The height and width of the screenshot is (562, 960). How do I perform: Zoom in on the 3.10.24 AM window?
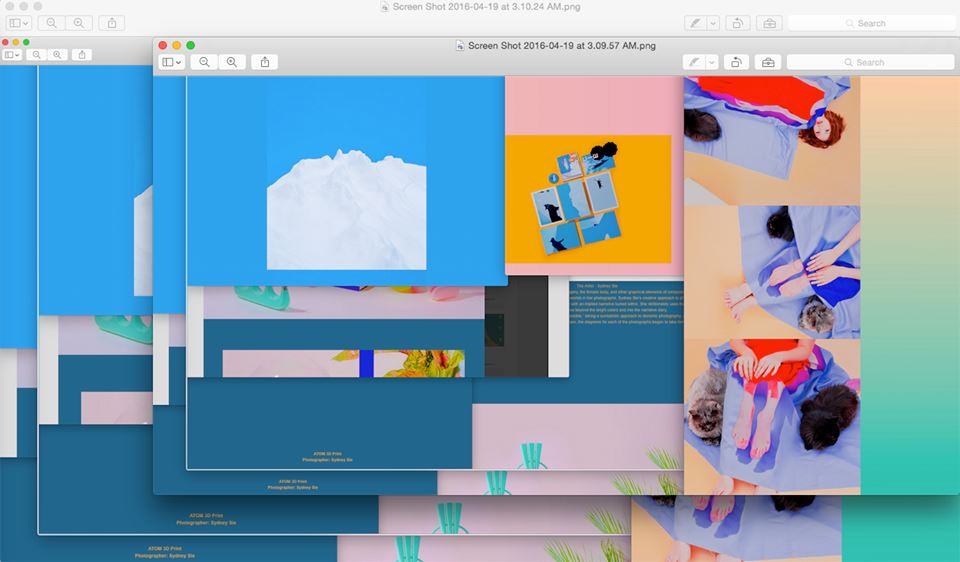tap(79, 23)
